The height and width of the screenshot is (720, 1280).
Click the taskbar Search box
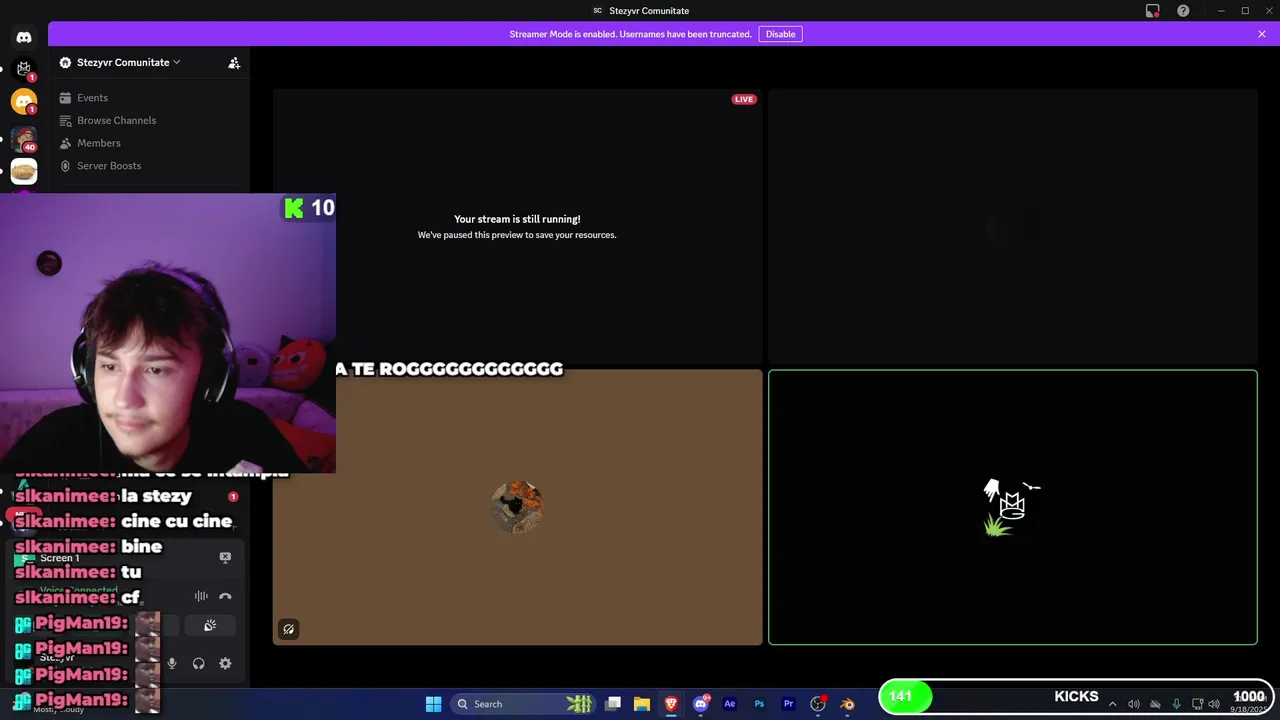[x=525, y=704]
